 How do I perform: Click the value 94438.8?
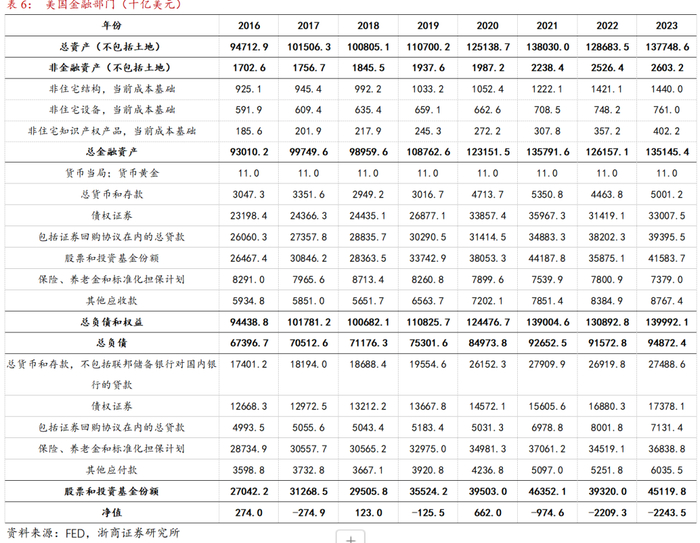[249, 322]
